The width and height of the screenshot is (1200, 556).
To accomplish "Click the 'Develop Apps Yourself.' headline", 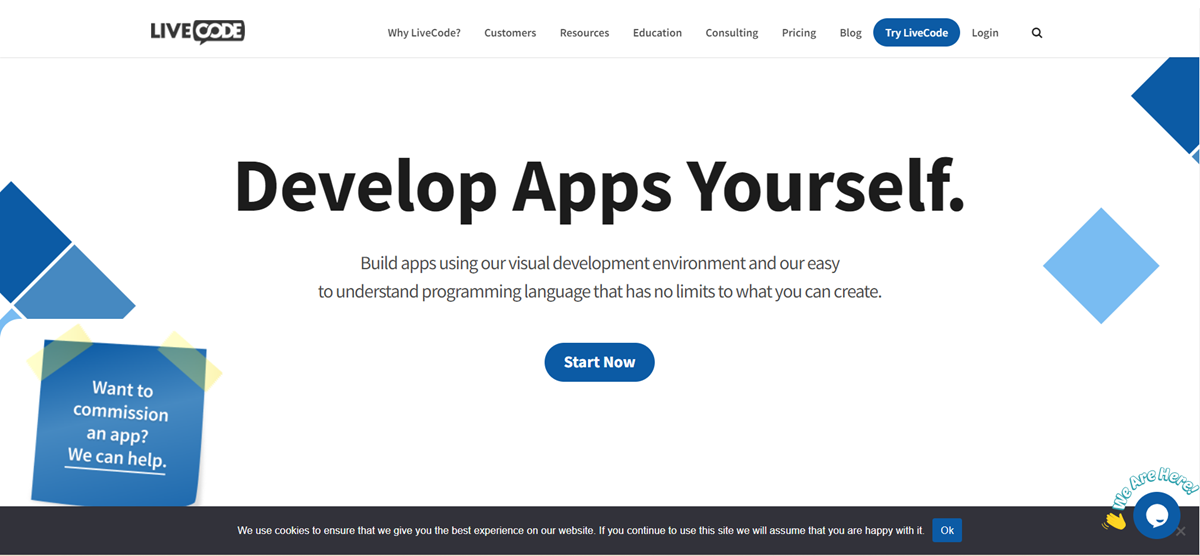I will point(600,186).
